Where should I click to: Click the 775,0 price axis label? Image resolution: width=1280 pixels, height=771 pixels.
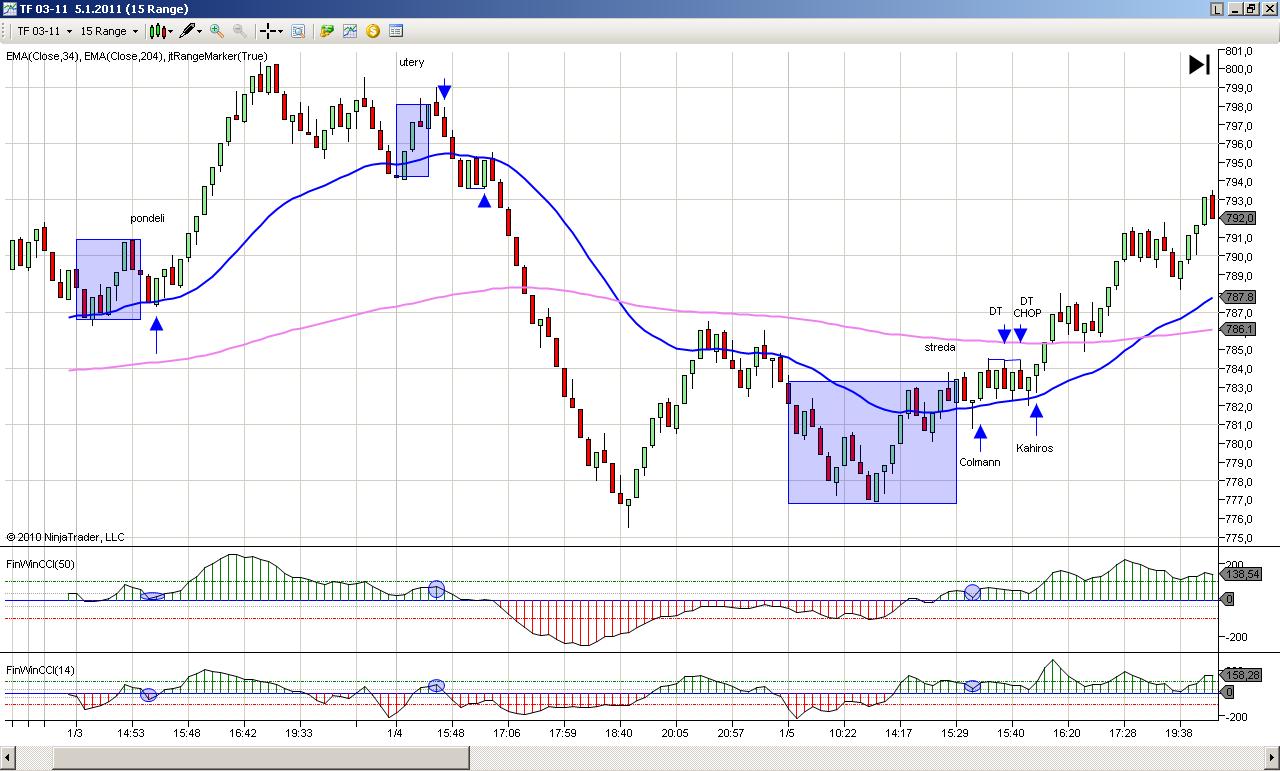point(1240,538)
